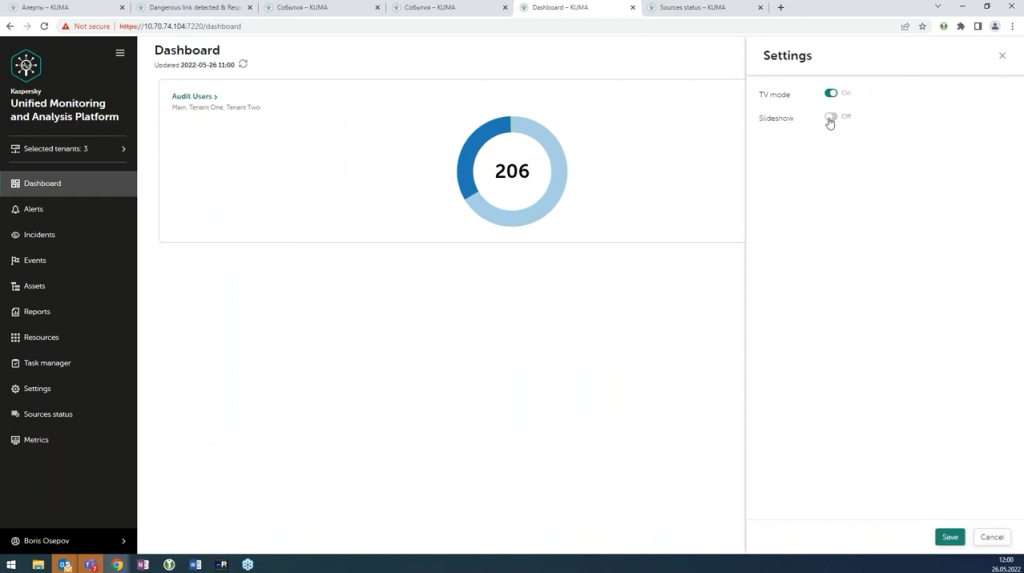Go to Sources status section
1024x573 pixels.
pos(69,414)
